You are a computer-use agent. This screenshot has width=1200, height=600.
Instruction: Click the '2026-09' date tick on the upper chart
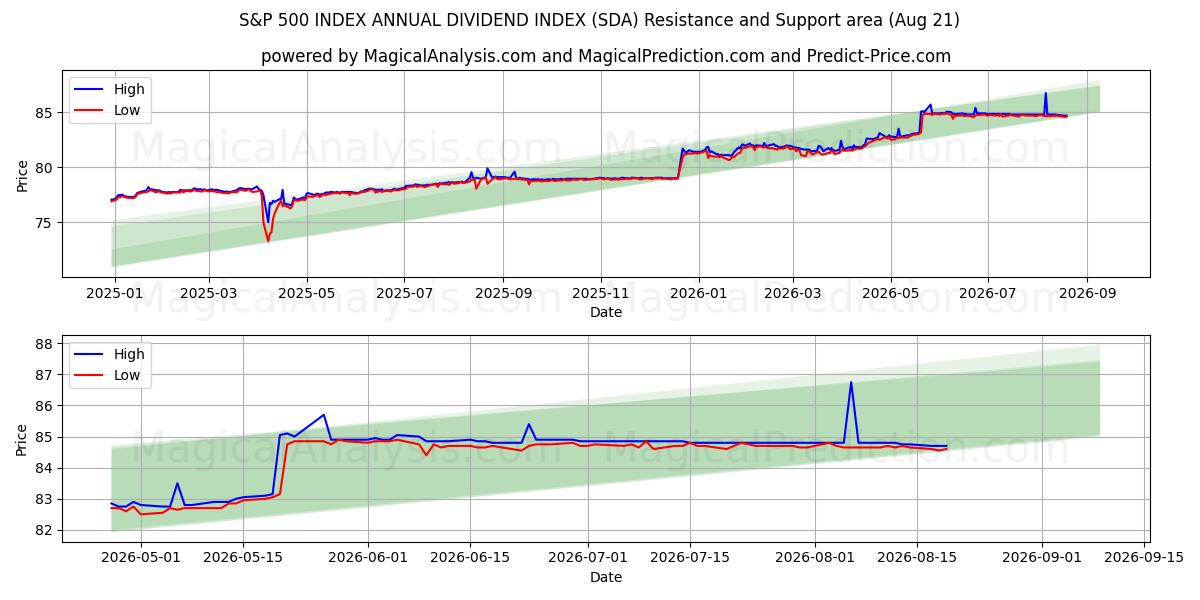[1087, 294]
